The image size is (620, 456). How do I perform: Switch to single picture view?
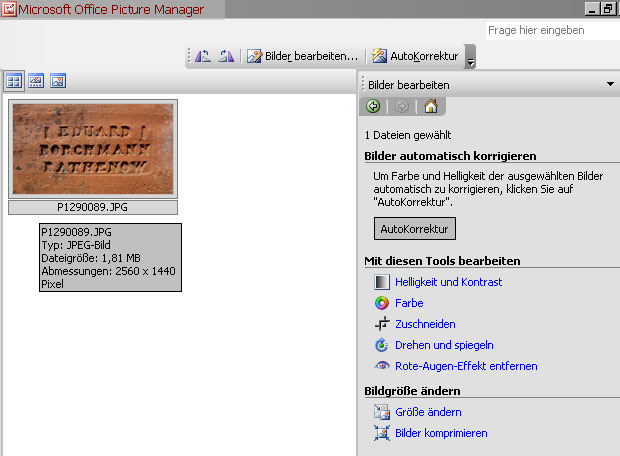coord(58,81)
